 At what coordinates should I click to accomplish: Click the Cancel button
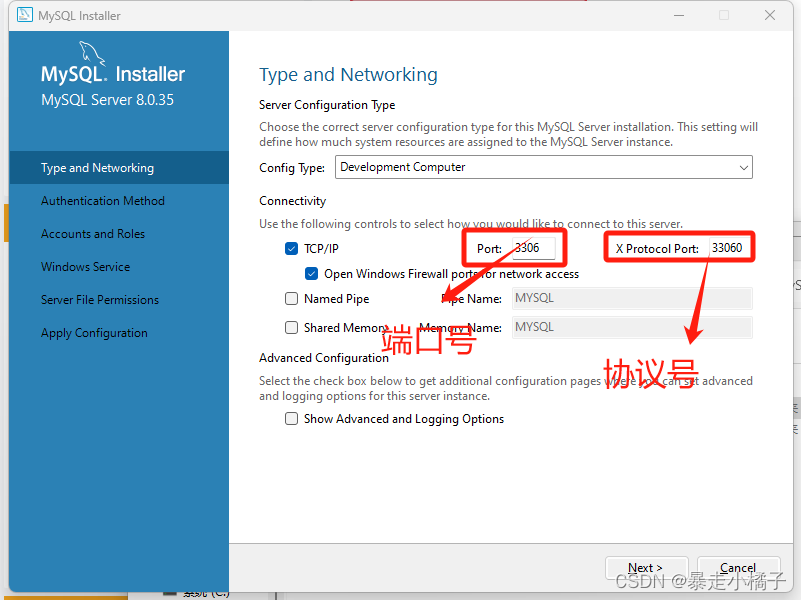coord(738,568)
